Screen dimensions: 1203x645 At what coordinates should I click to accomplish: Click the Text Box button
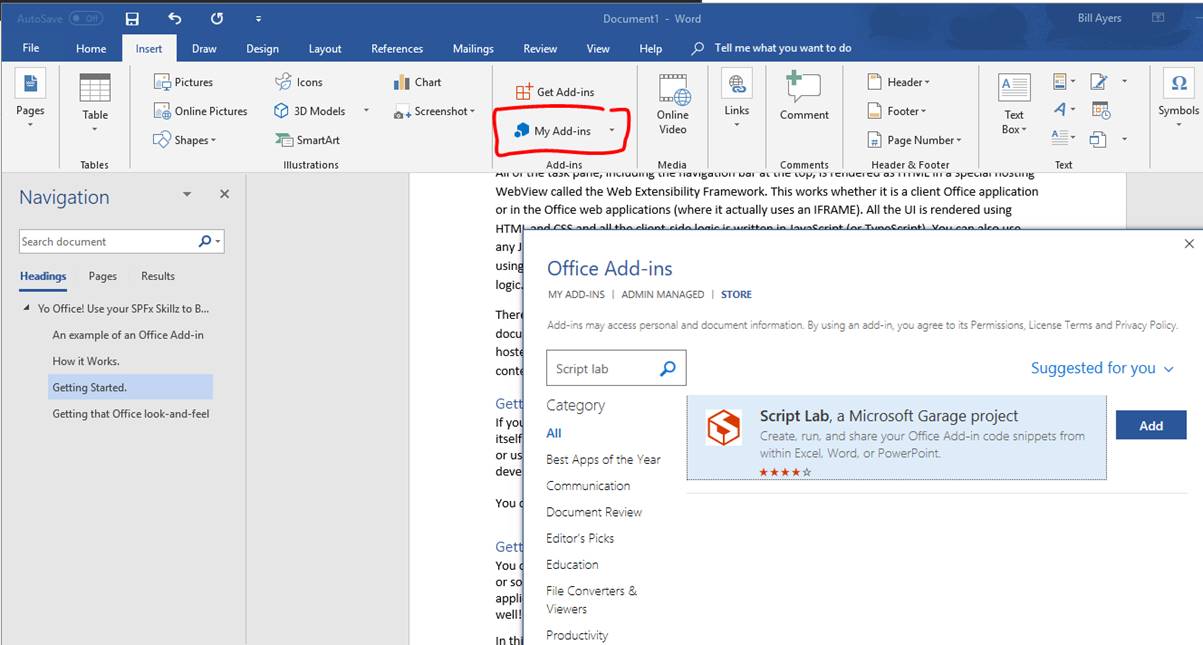(1014, 105)
